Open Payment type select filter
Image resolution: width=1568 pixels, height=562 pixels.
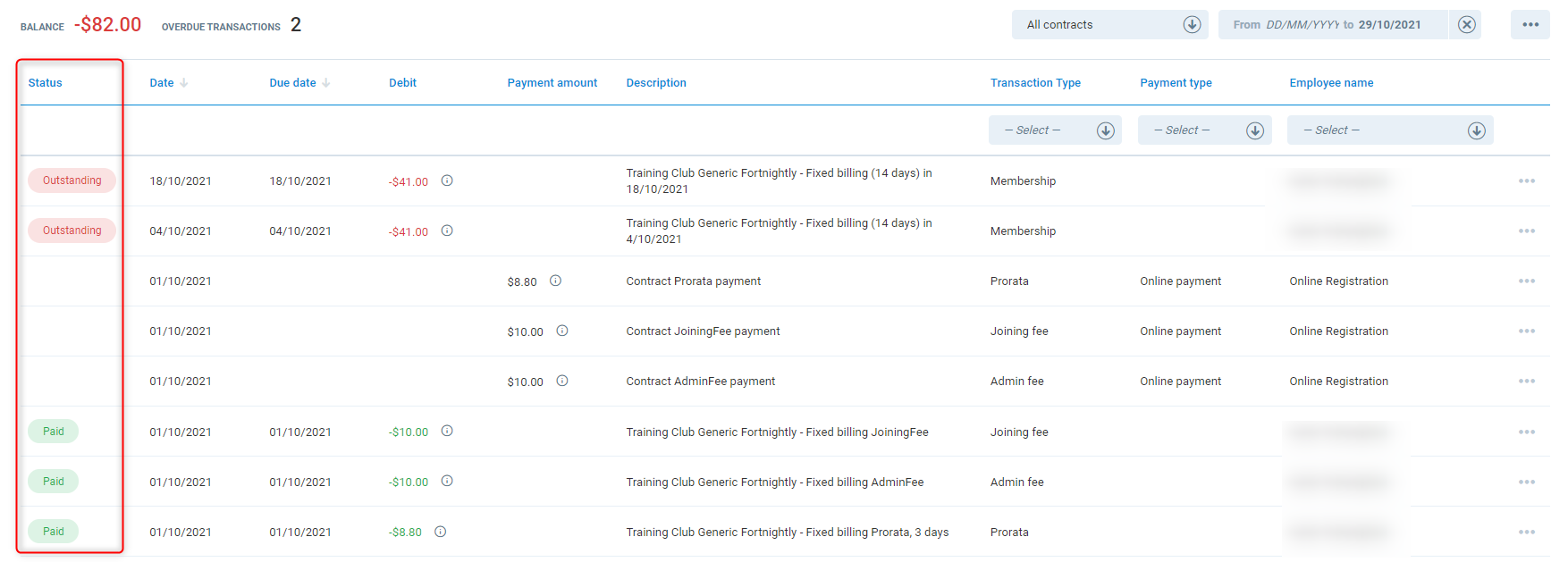1204,130
